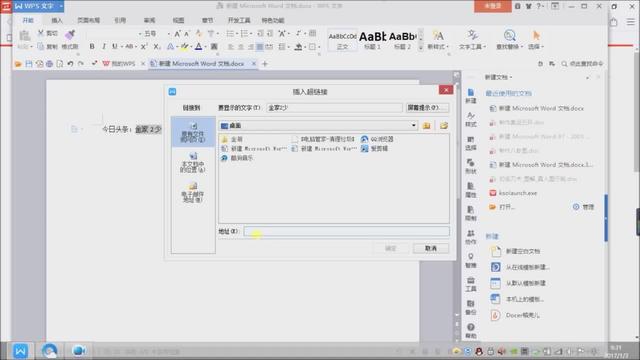Screen dimensions: 640x360
Task: Click the Bold (B) formatting icon
Action: [x=92, y=47]
